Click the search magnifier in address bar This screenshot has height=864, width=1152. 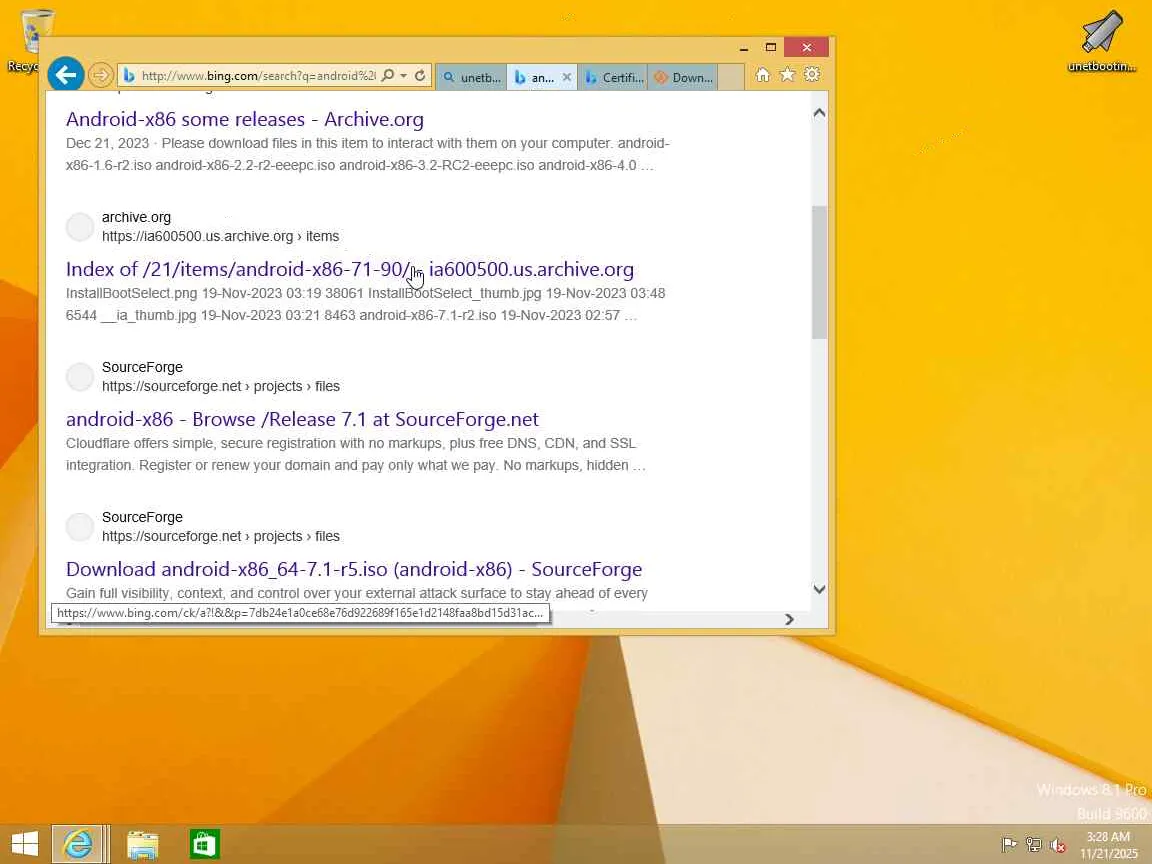388,75
